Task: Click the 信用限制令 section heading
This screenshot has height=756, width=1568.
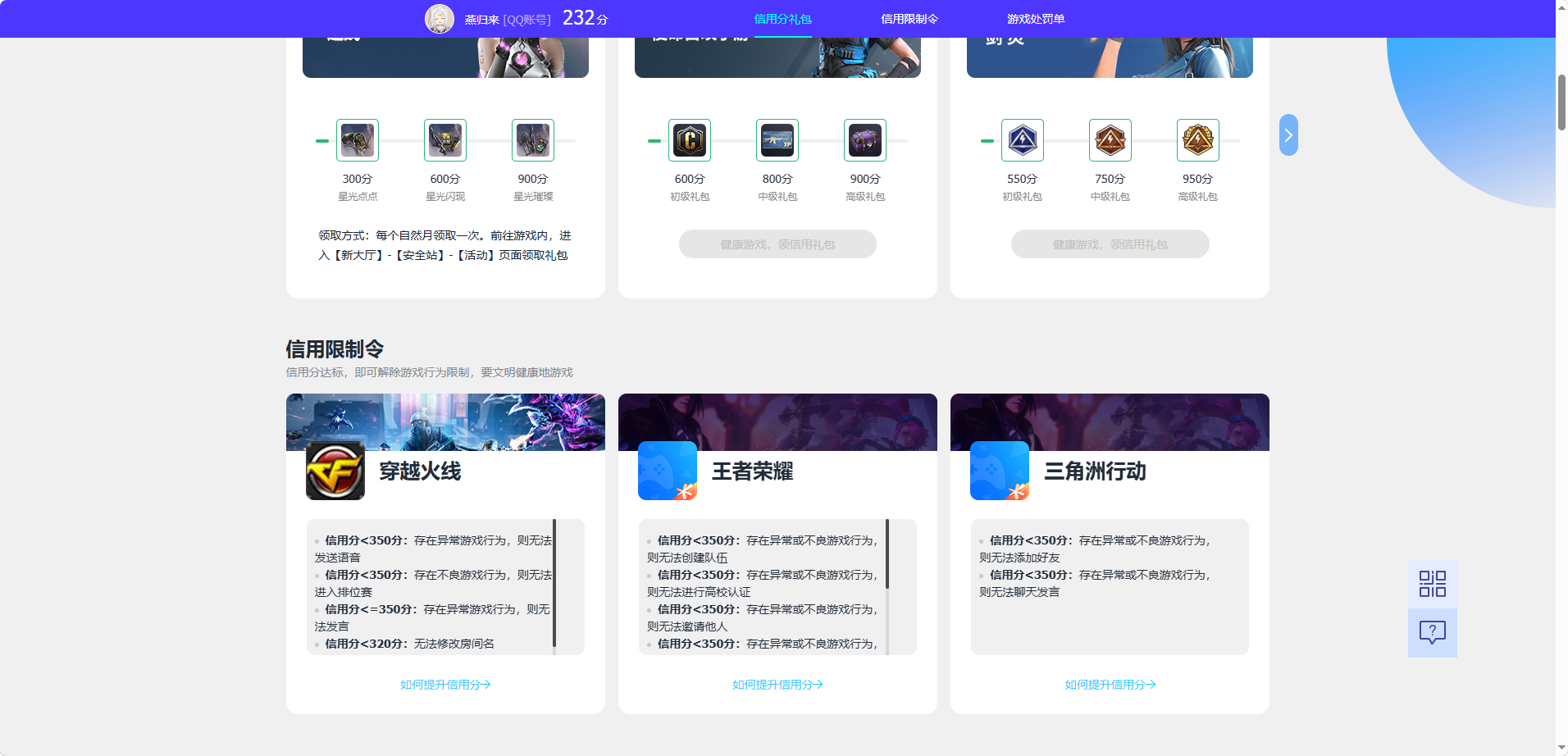Action: click(335, 349)
